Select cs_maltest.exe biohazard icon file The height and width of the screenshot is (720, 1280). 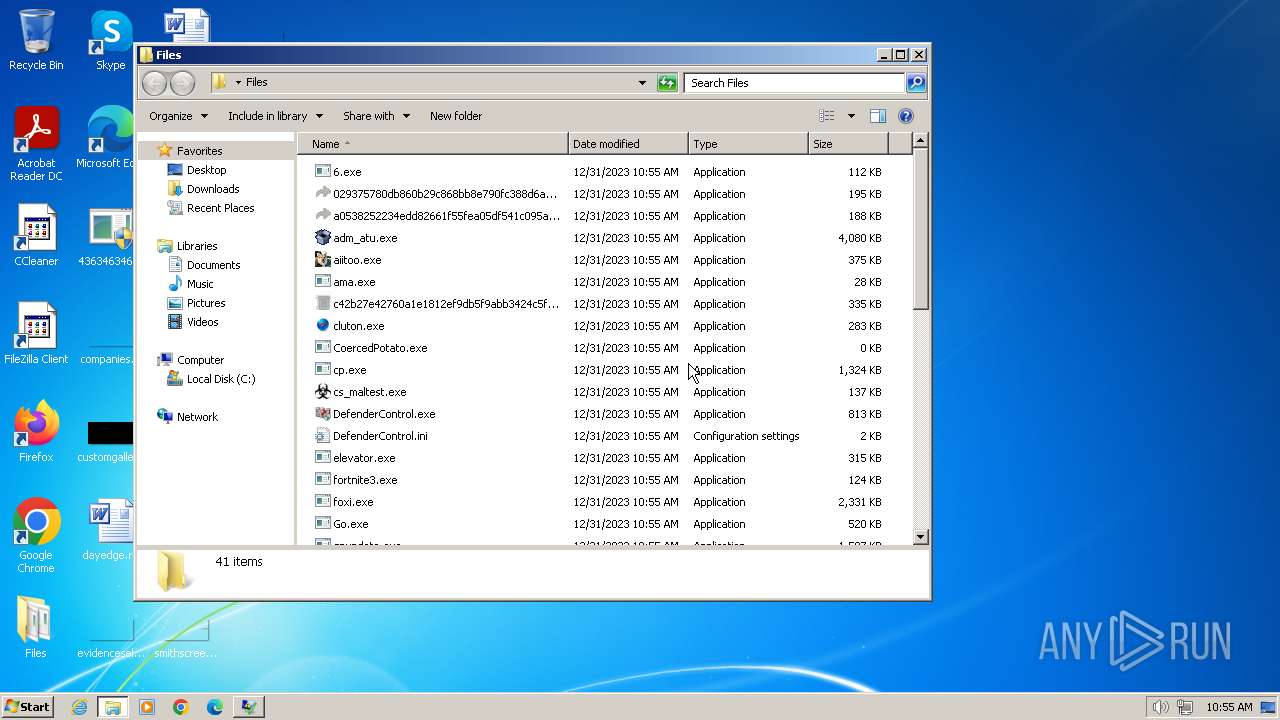[x=322, y=392]
